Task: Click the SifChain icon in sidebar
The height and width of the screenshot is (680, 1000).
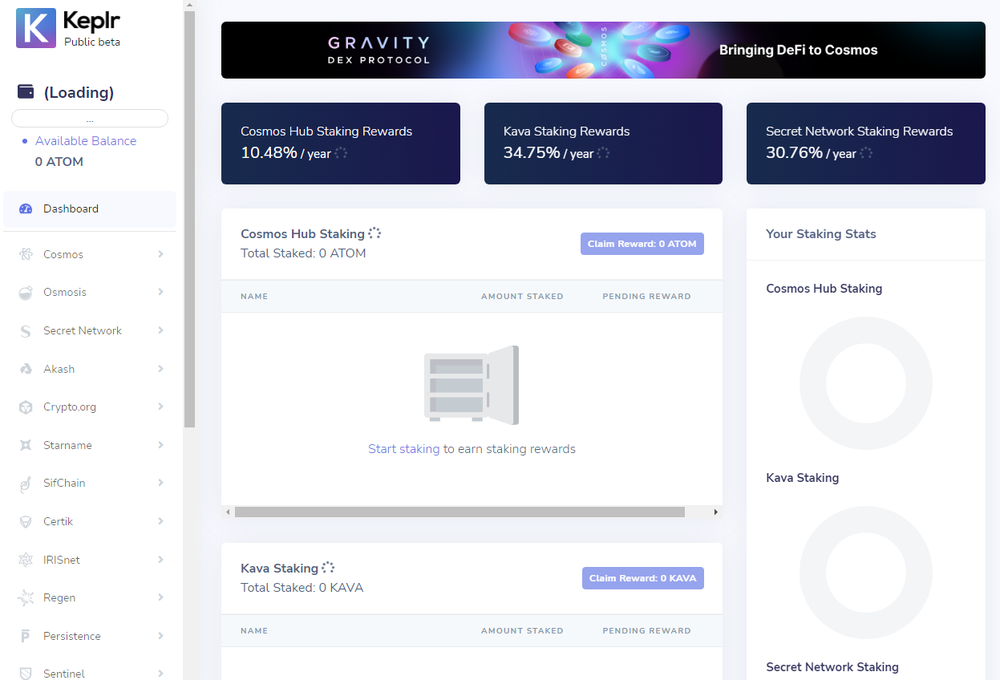Action: point(26,484)
